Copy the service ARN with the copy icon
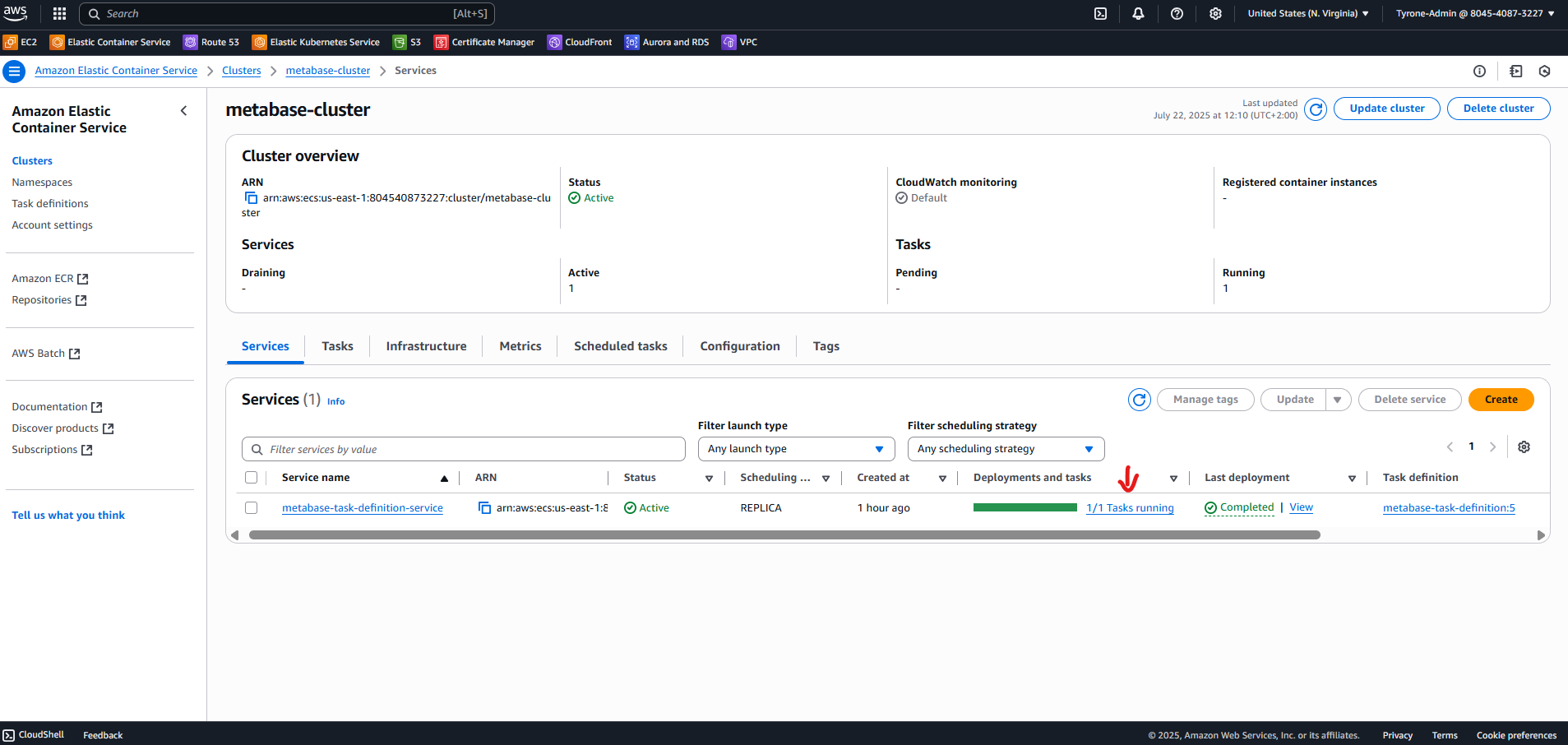 click(484, 507)
